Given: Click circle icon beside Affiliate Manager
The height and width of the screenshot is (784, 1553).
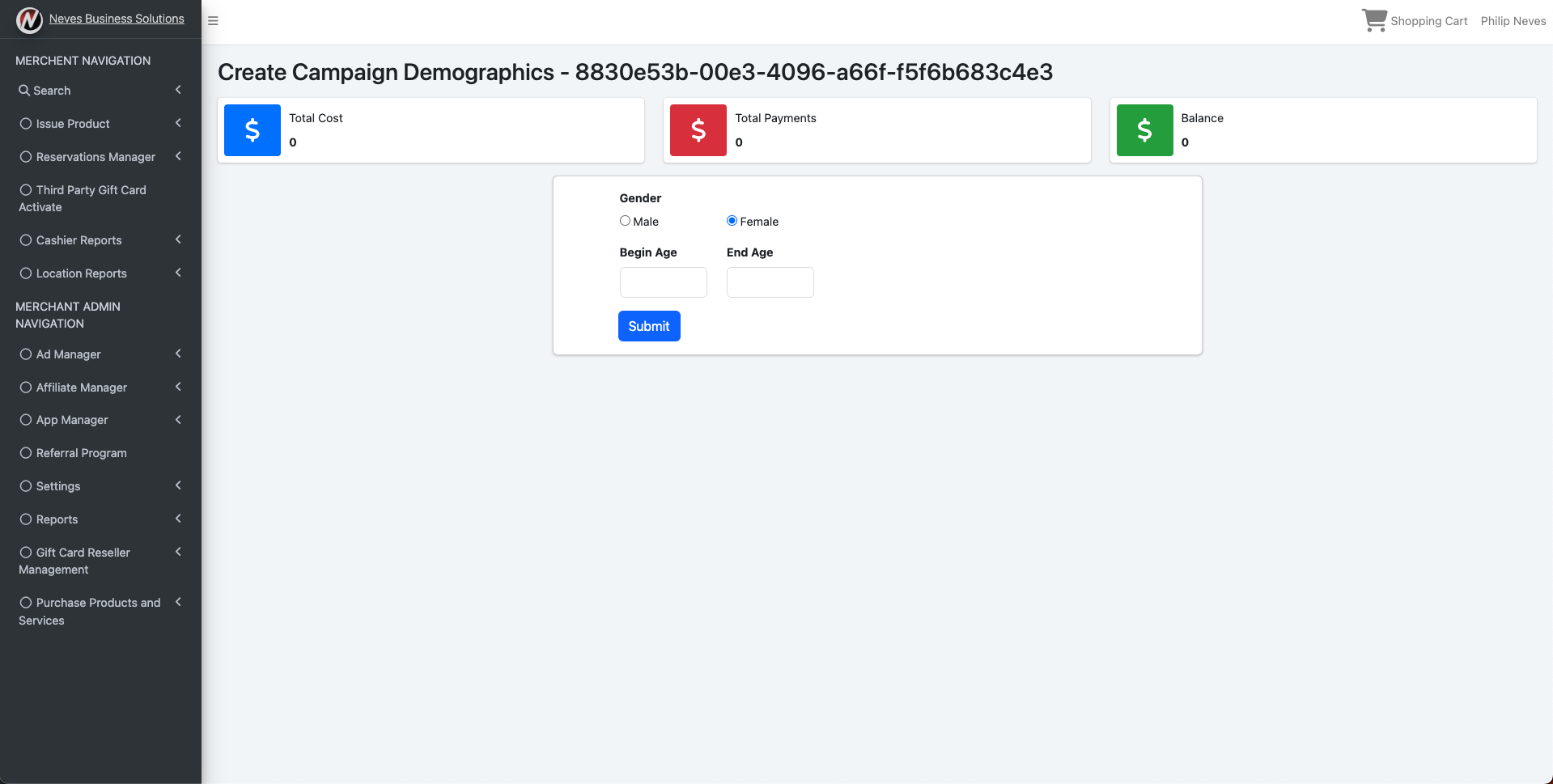Looking at the screenshot, I should (x=26, y=388).
